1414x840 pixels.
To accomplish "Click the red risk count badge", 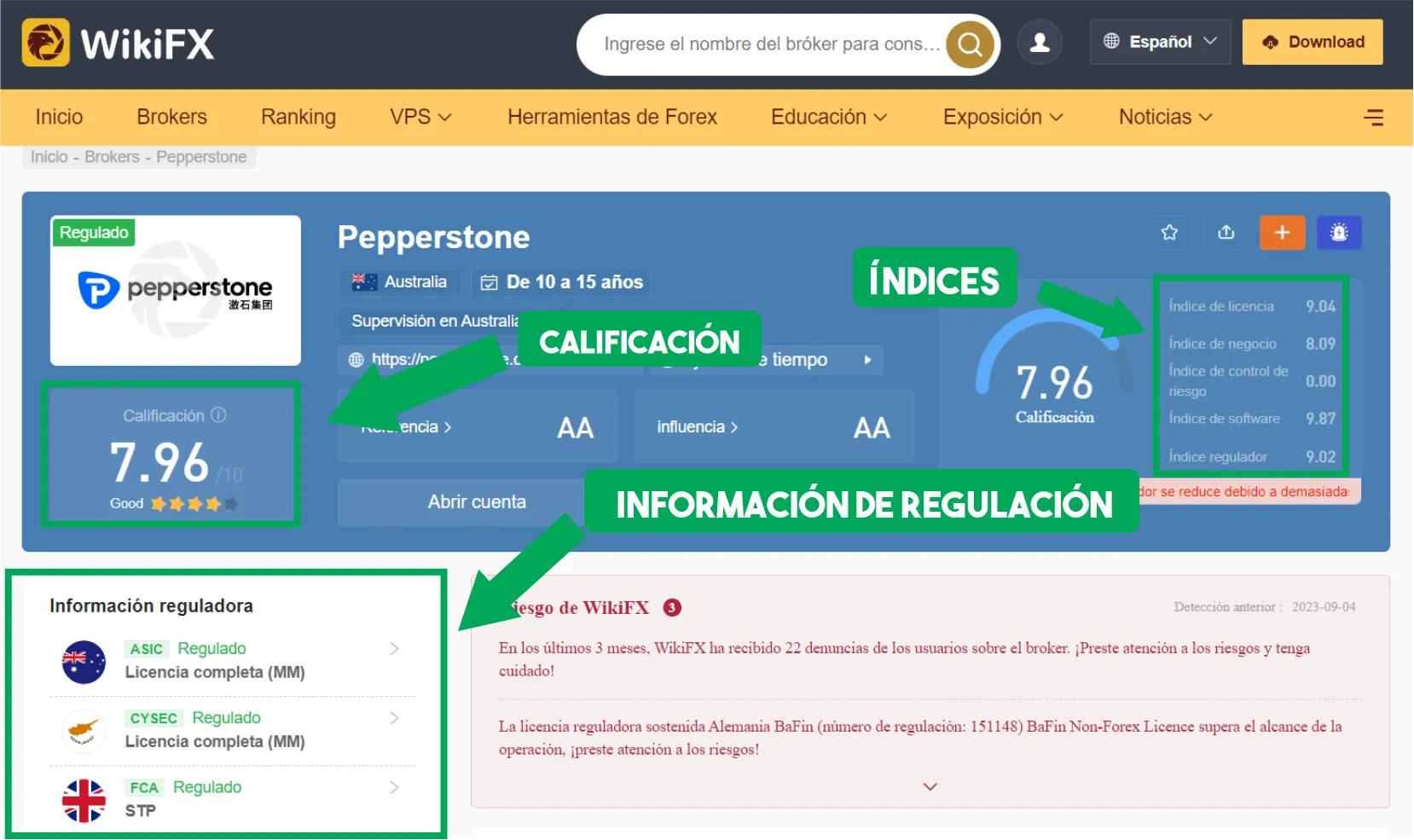I will 672,607.
